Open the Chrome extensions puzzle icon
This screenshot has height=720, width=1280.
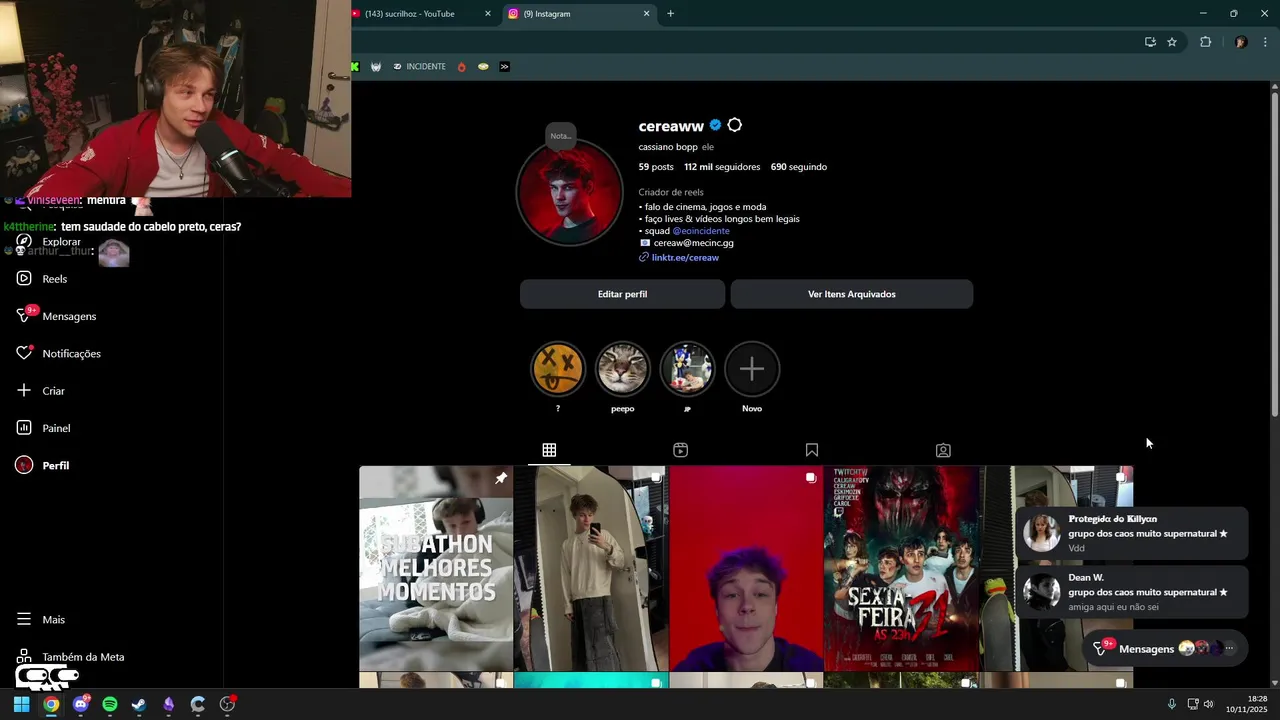[x=1205, y=42]
